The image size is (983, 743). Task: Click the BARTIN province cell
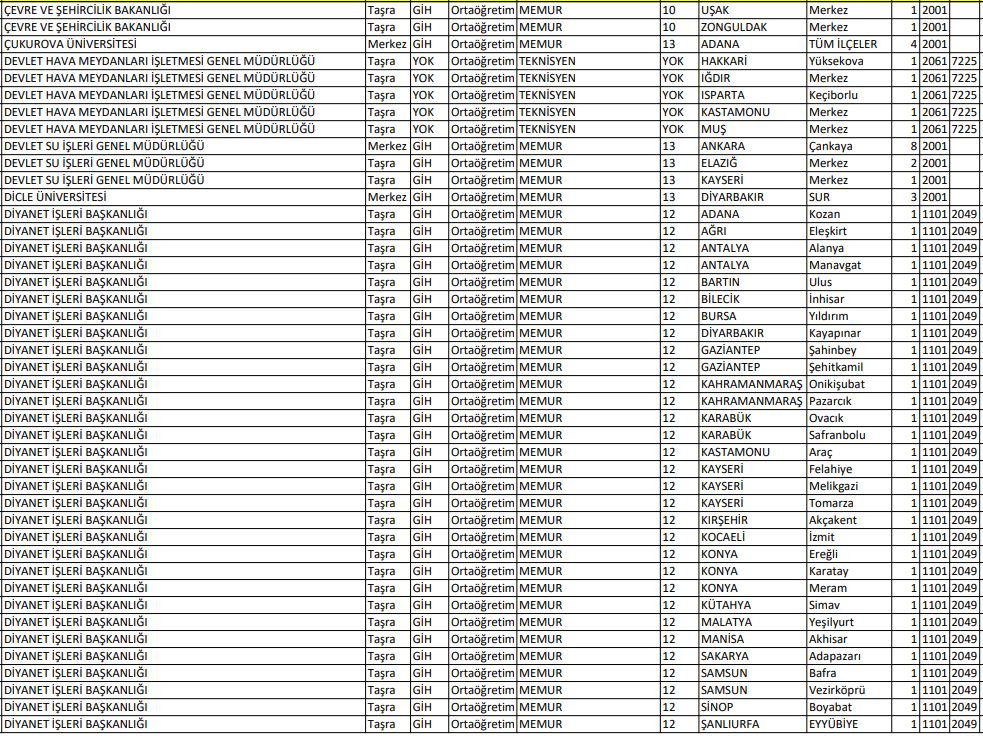coord(752,282)
